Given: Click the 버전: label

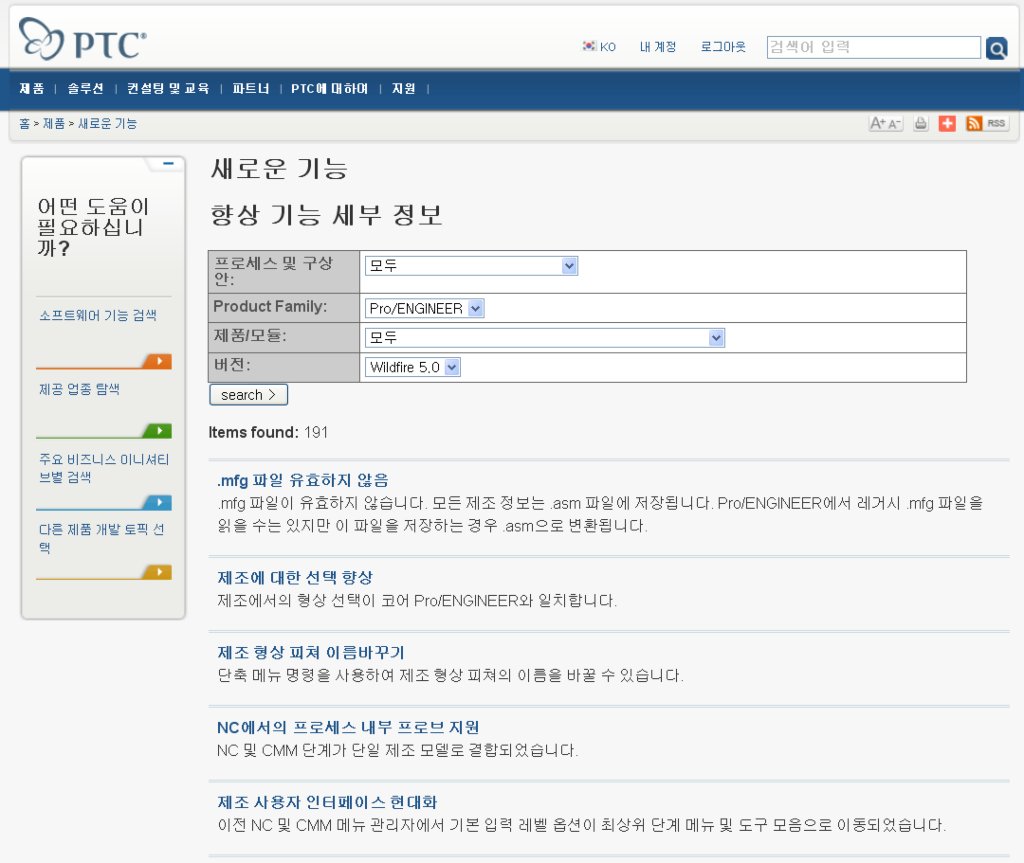Looking at the screenshot, I should 232,365.
